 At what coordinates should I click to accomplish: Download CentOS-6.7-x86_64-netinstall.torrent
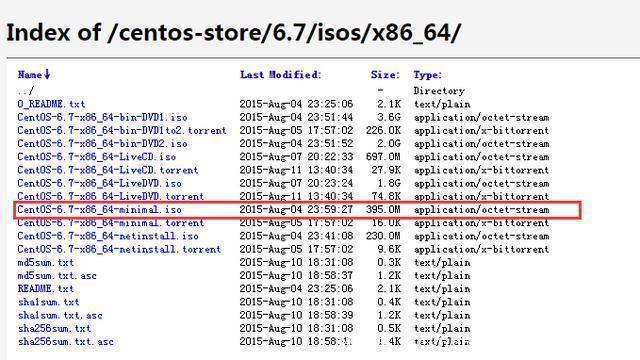pyautogui.click(x=119, y=249)
